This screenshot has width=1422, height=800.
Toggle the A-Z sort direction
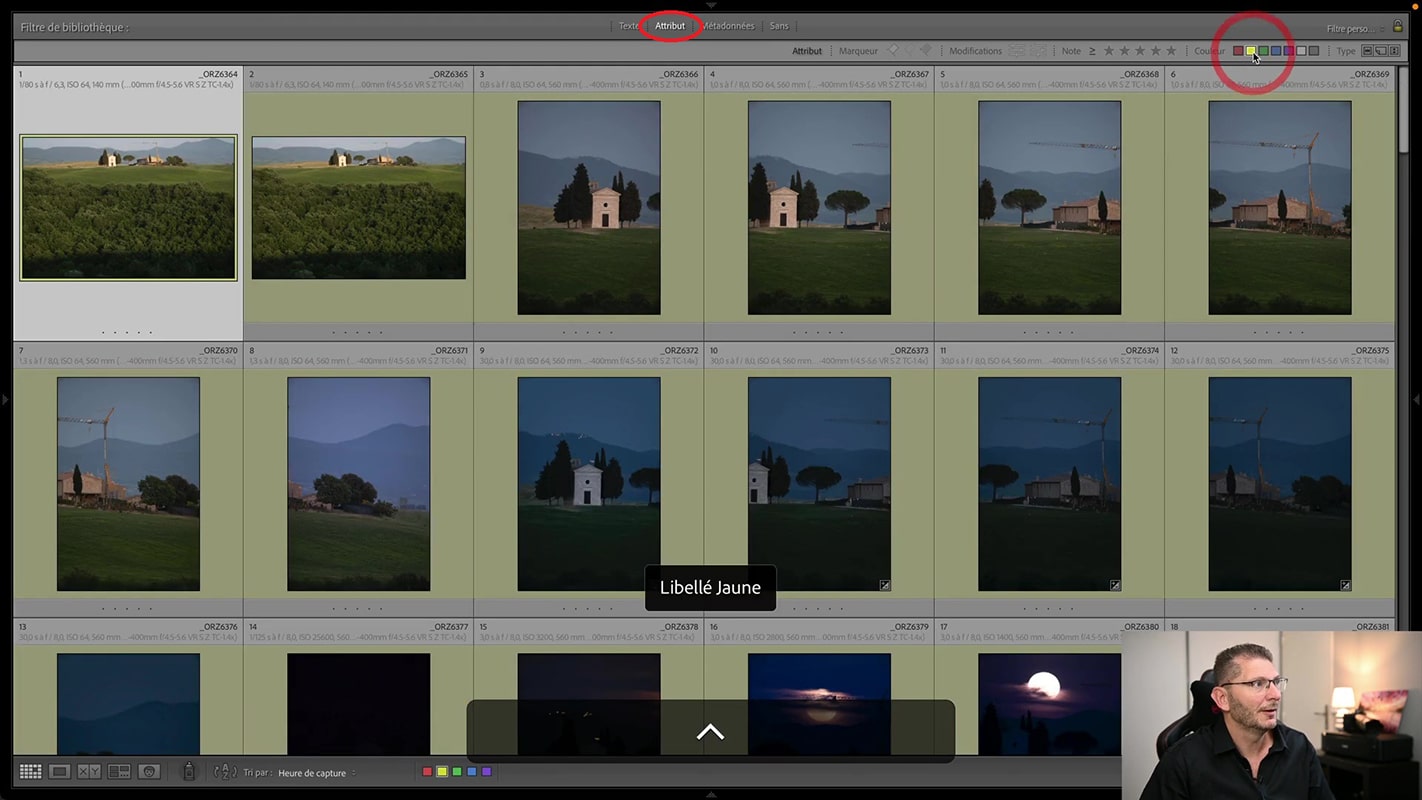click(x=225, y=771)
